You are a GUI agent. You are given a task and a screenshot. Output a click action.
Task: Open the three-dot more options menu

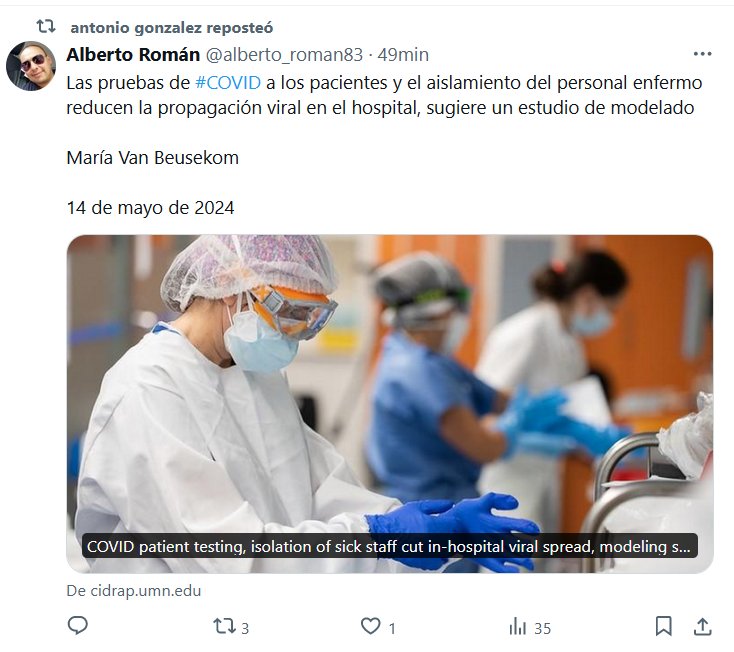coord(702,54)
